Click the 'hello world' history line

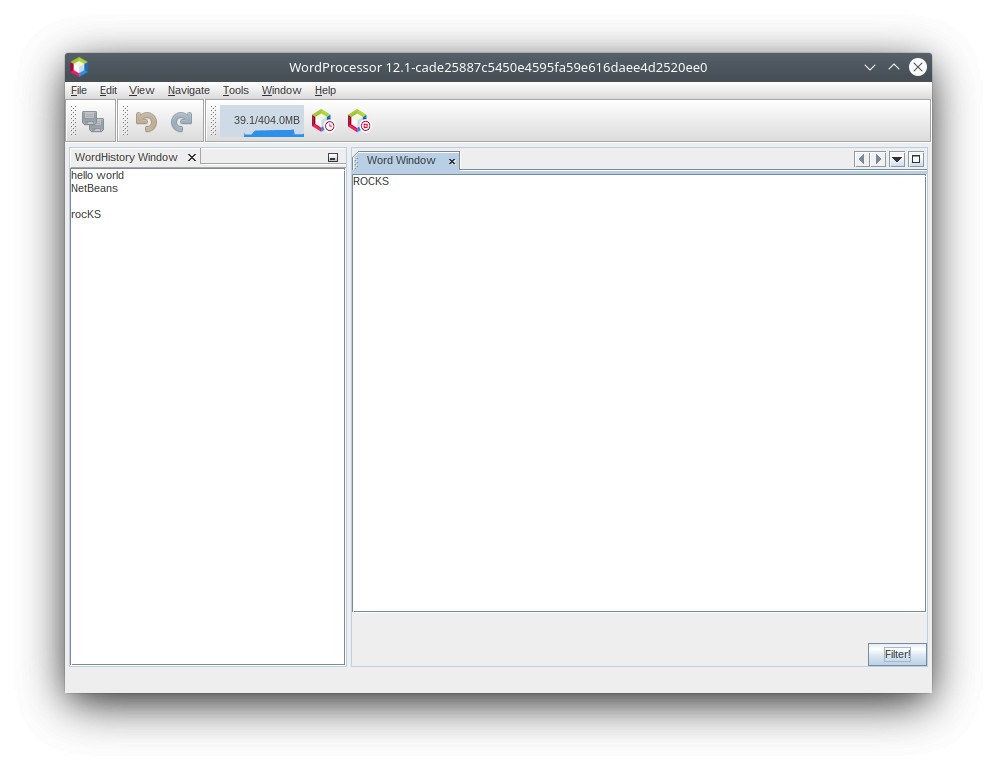(x=97, y=175)
